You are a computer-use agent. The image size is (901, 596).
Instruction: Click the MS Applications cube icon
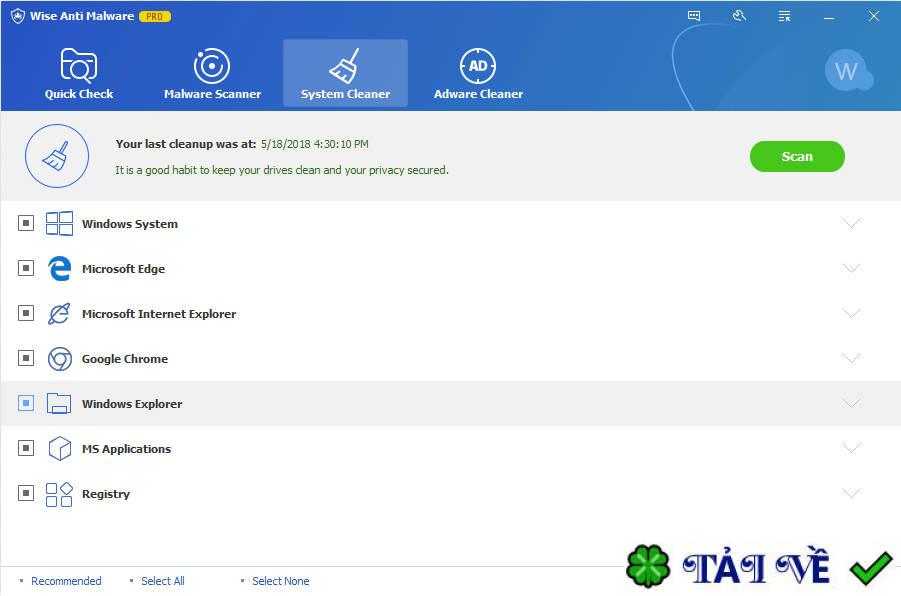coord(59,448)
